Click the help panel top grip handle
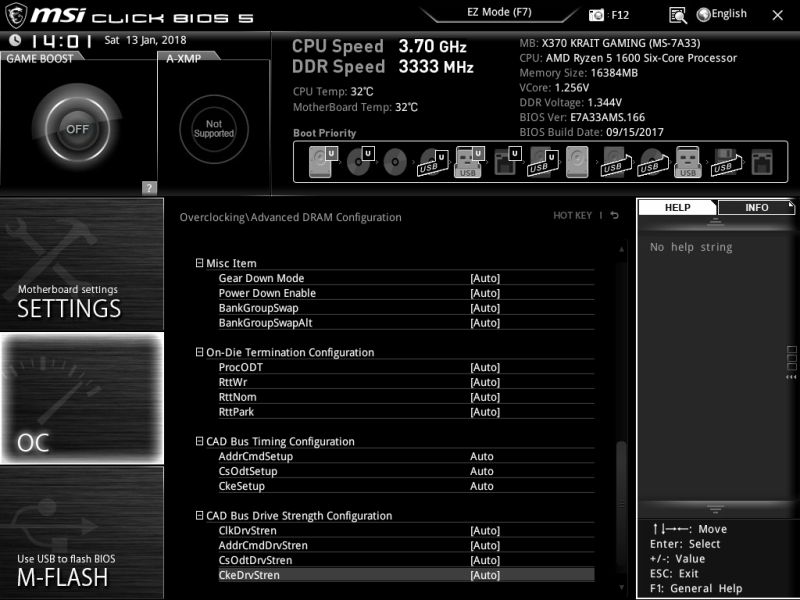 (715, 222)
